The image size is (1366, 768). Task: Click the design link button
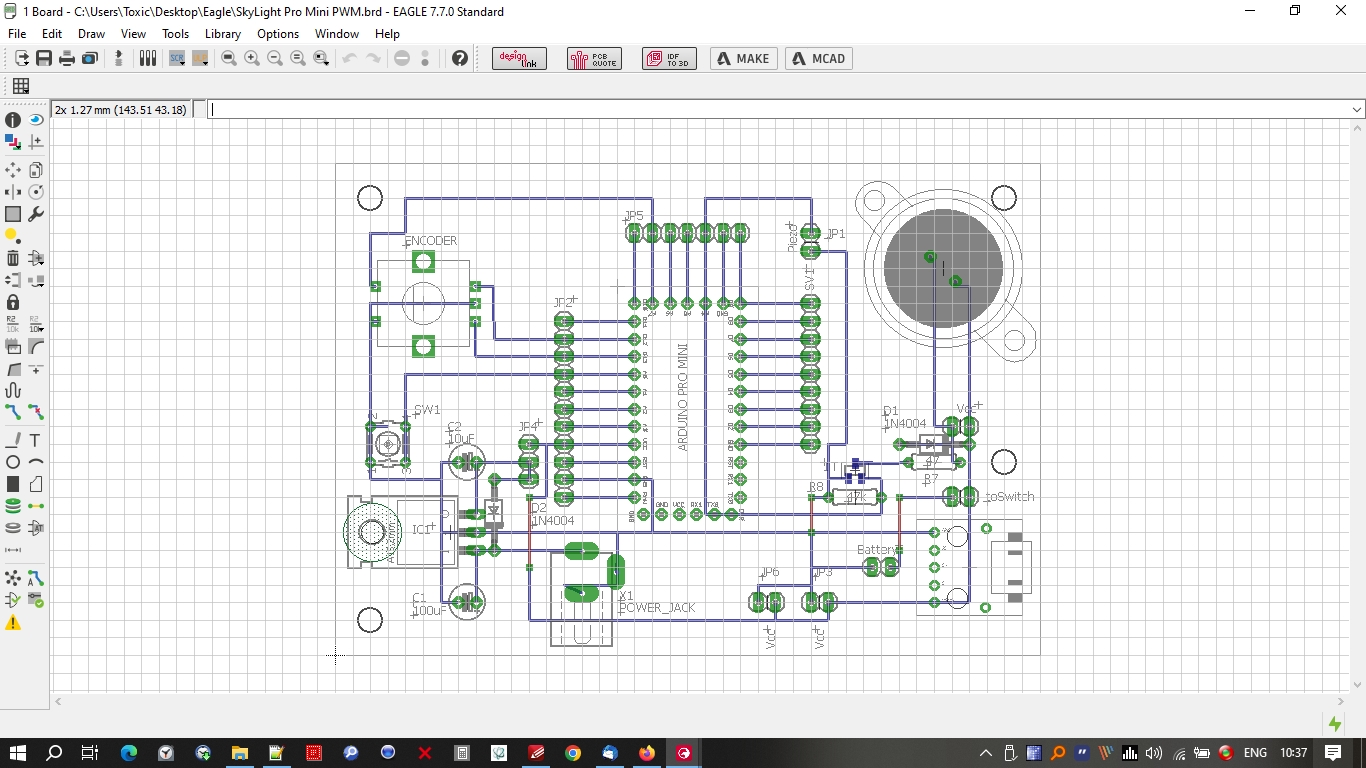pyautogui.click(x=520, y=59)
